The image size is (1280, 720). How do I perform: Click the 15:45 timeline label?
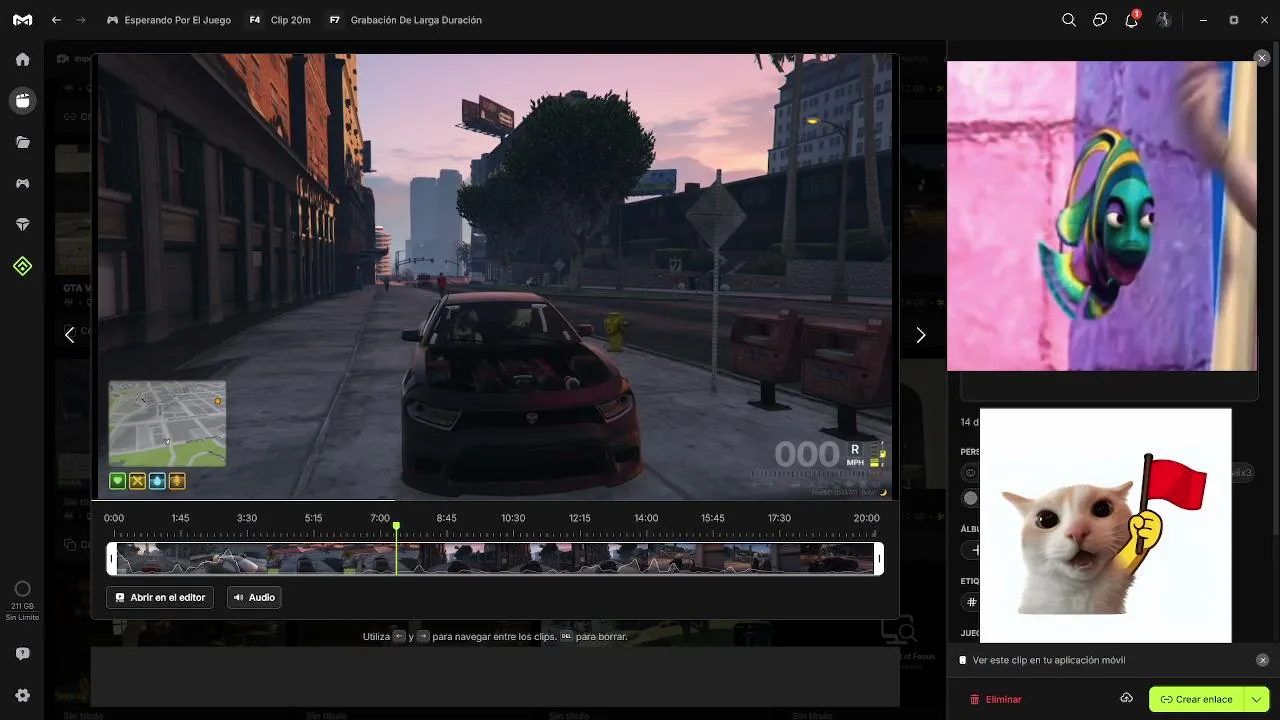pyautogui.click(x=713, y=518)
